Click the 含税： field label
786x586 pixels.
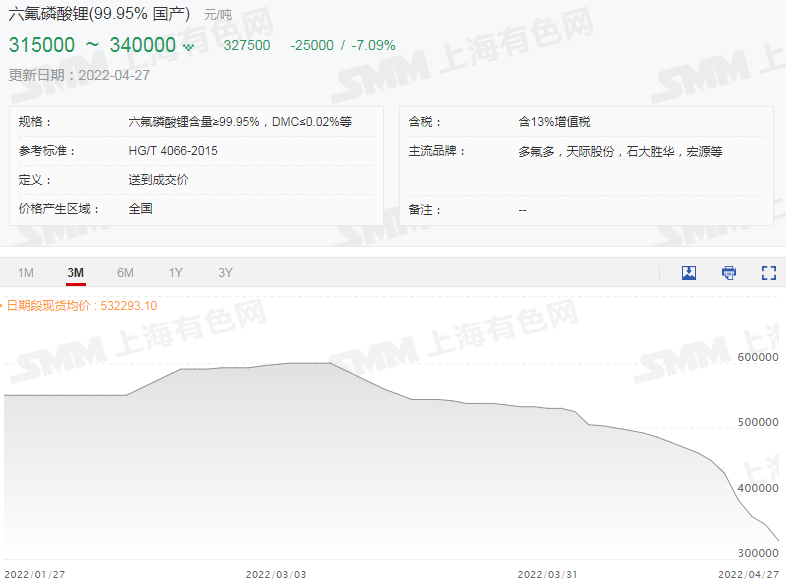(425, 122)
